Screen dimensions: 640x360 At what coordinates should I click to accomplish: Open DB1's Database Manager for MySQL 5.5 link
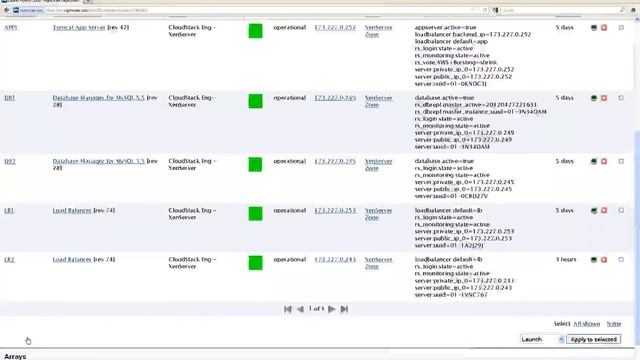99,98
